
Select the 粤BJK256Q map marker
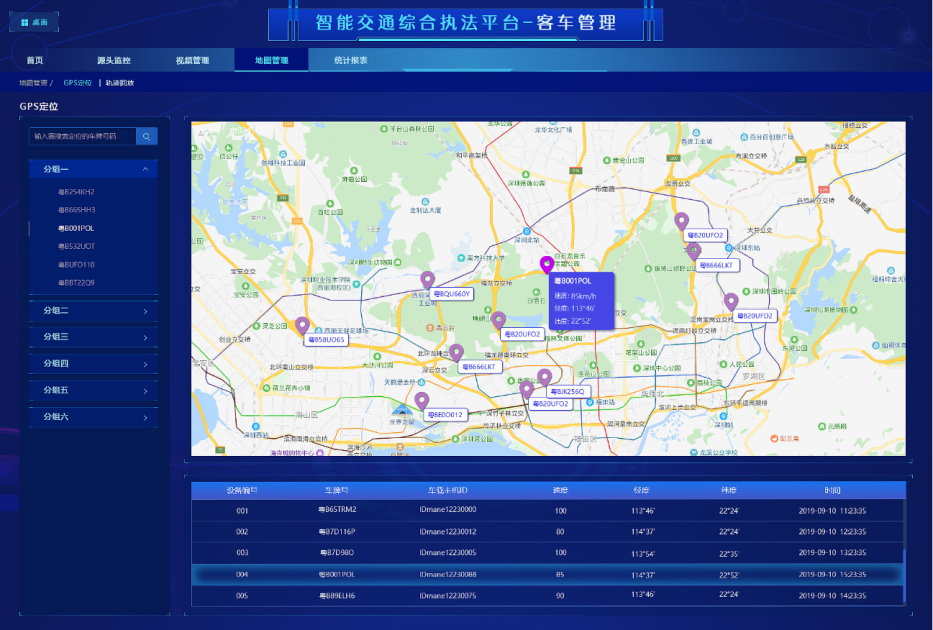pyautogui.click(x=544, y=377)
